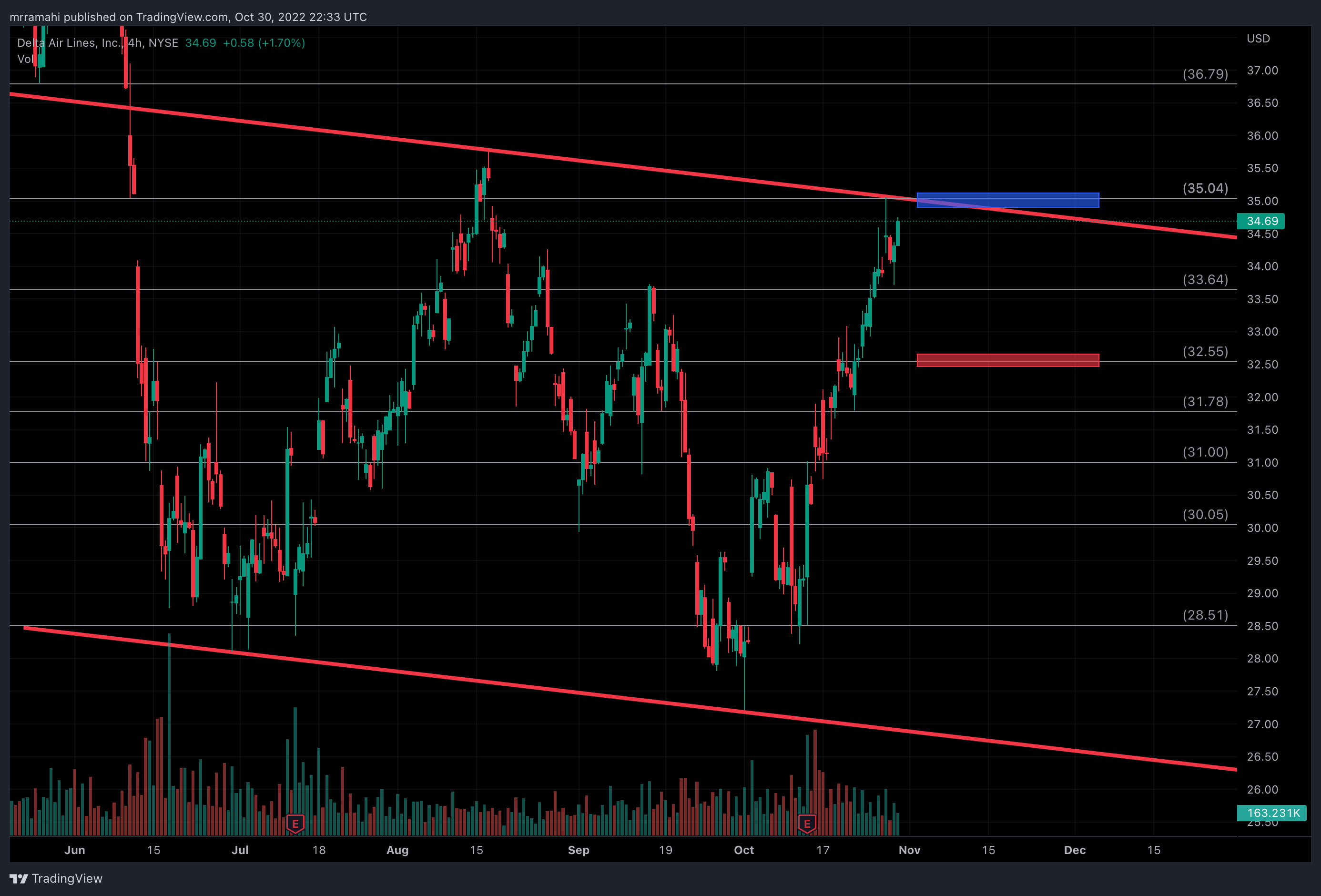This screenshot has width=1321, height=896.
Task: Click the TradingView logo icon
Action: coord(19,878)
